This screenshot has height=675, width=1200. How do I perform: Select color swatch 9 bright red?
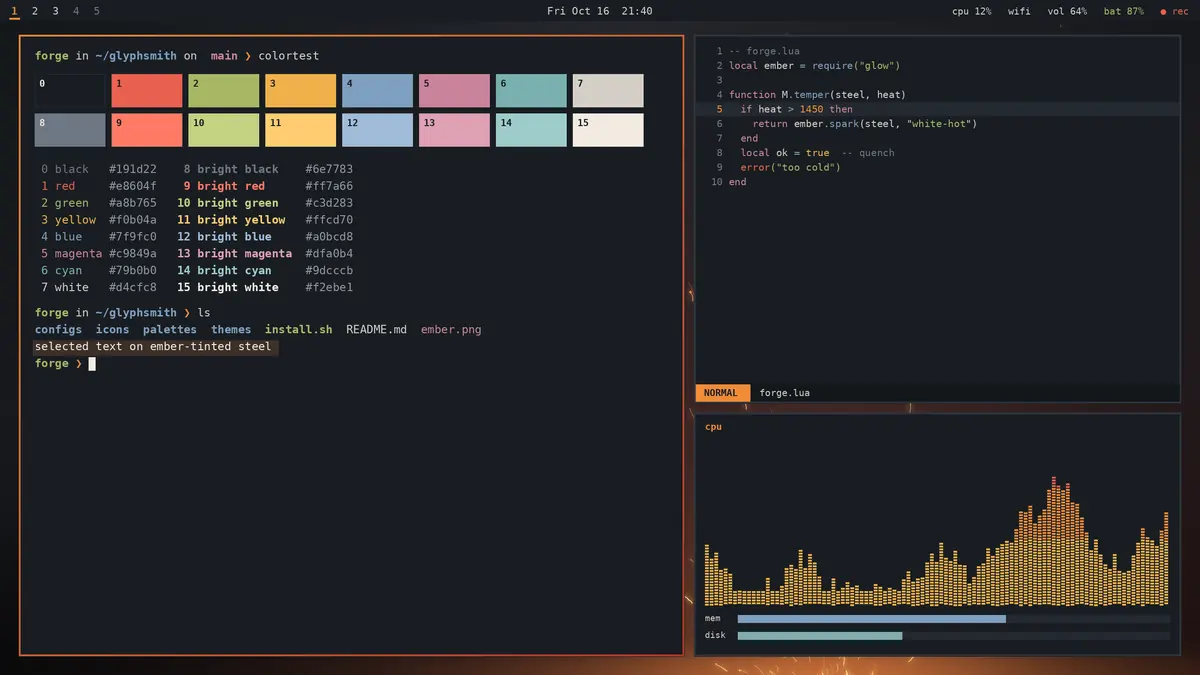click(x=147, y=130)
